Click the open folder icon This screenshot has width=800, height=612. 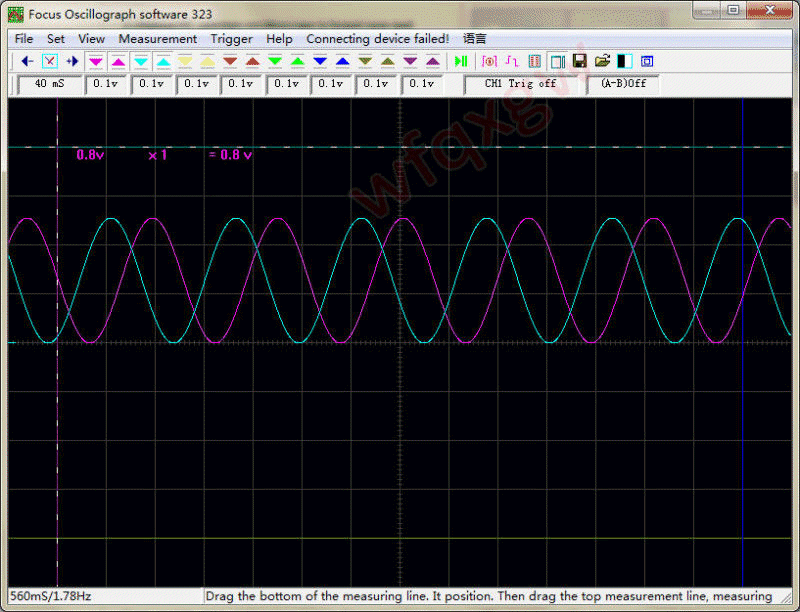pos(602,61)
